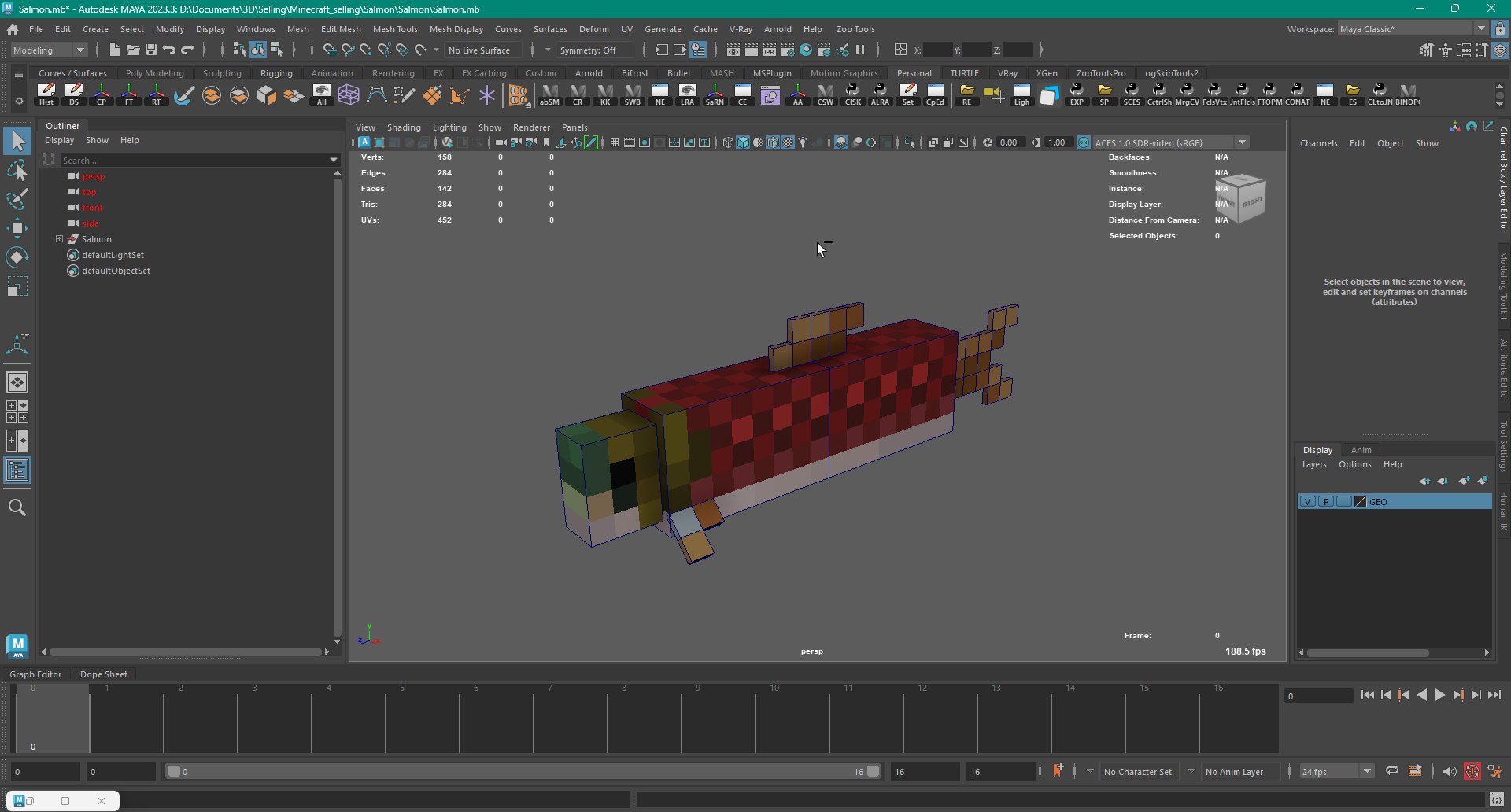Click the EXP python shelf button
This screenshot has width=1511, height=812.
point(1077,94)
